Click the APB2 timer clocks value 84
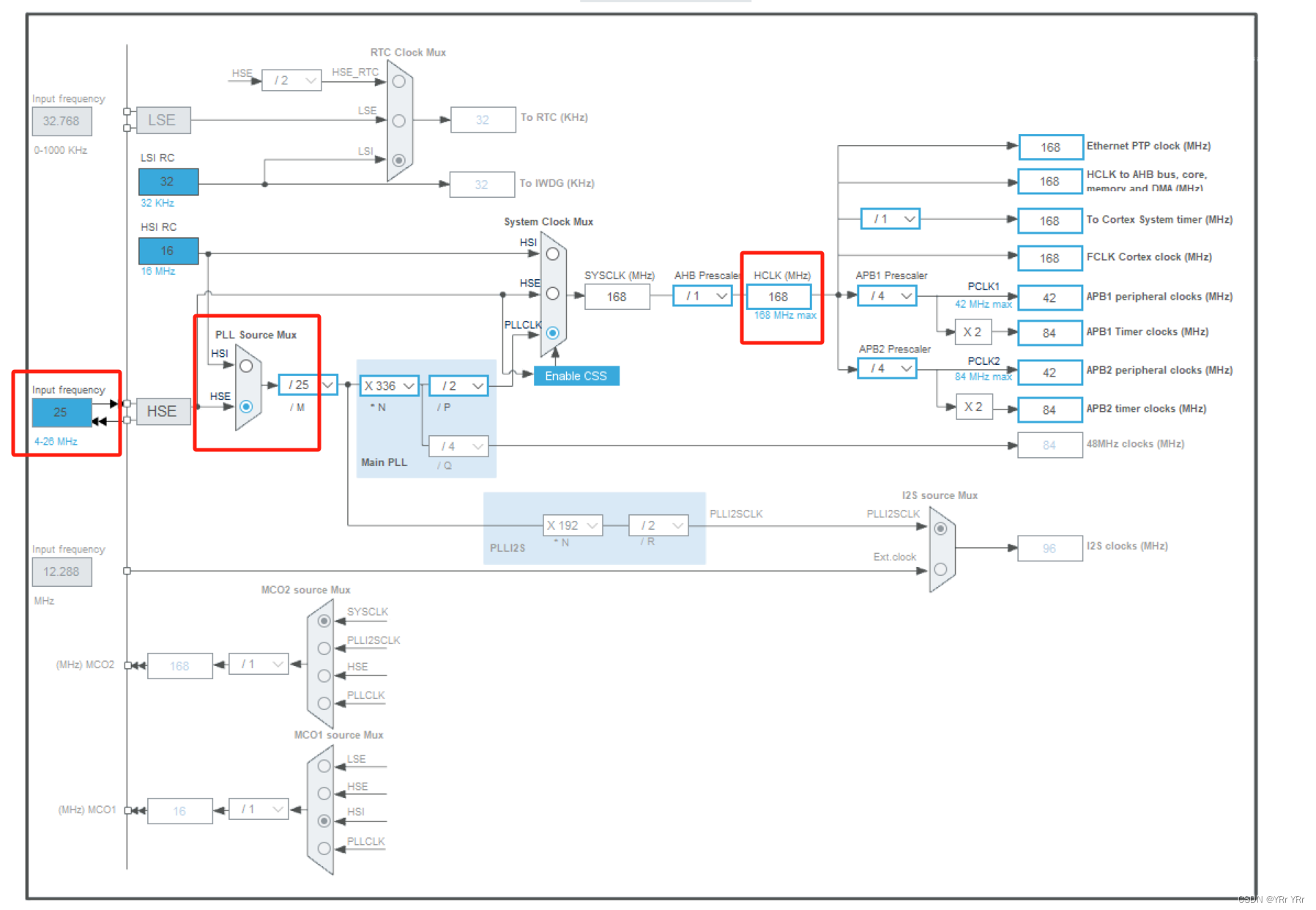1316x910 pixels. (1050, 410)
